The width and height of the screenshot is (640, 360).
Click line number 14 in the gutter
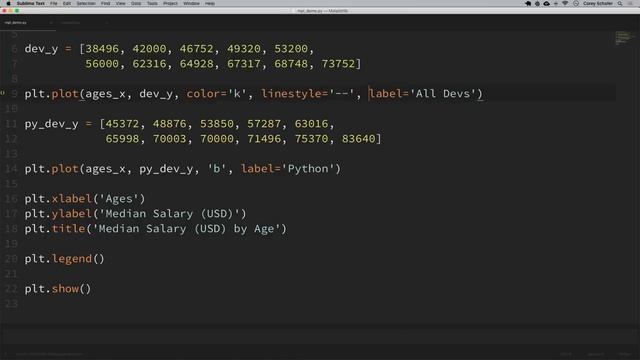click(x=11, y=169)
